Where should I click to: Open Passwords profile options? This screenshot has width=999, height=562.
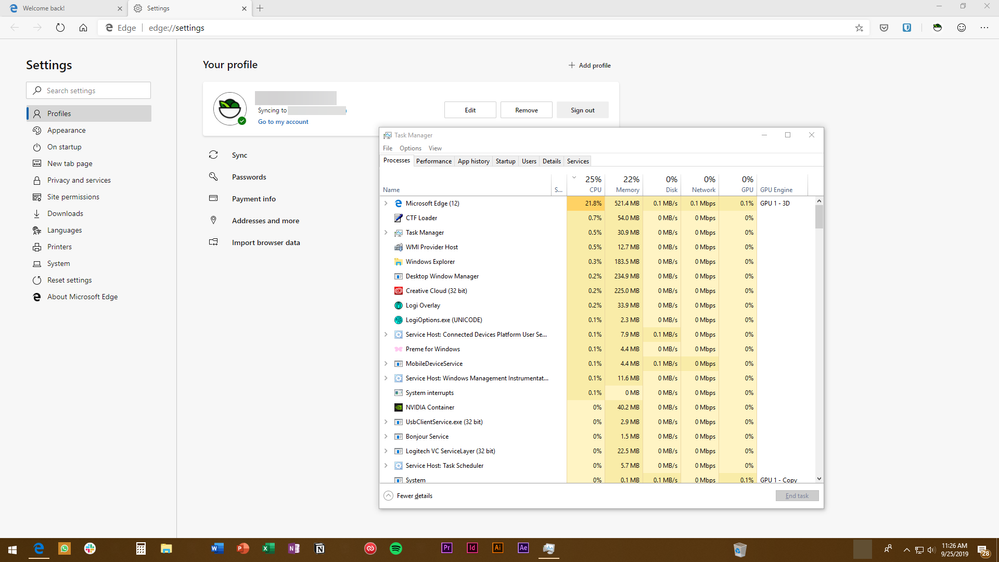point(248,177)
